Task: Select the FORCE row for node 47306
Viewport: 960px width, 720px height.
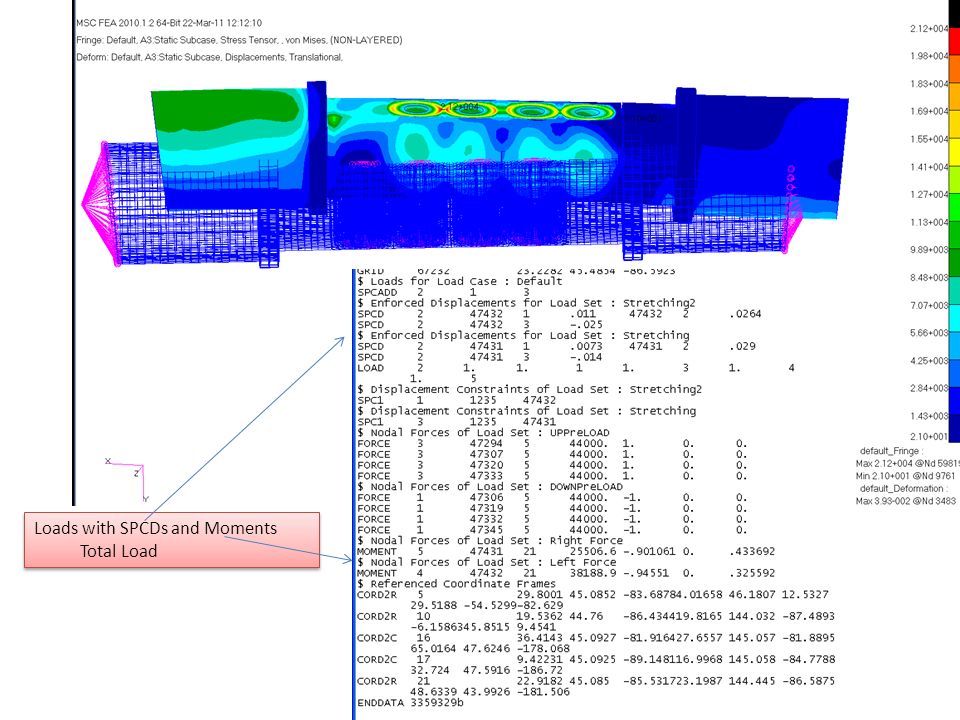Action: pyautogui.click(x=552, y=498)
